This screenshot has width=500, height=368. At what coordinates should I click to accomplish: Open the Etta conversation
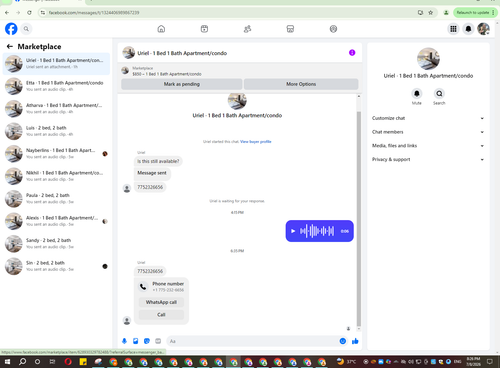[56, 86]
